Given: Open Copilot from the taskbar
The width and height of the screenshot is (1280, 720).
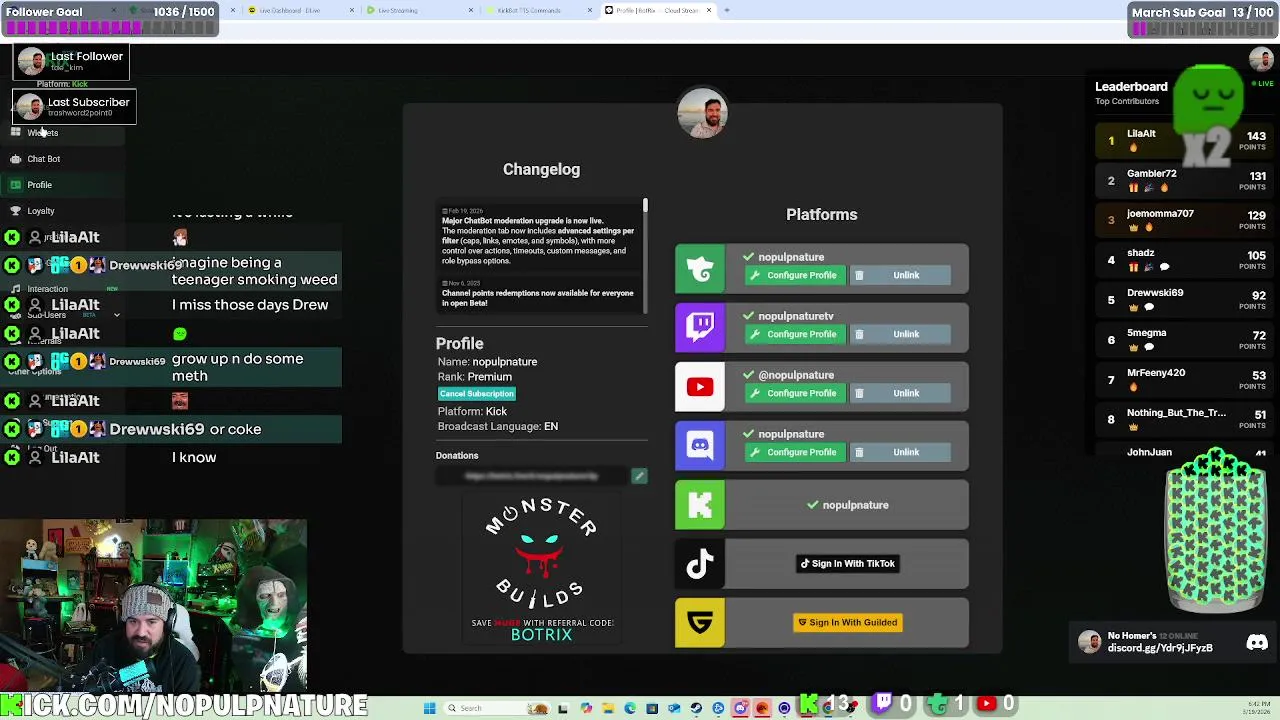Looking at the screenshot, I should pos(586,708).
